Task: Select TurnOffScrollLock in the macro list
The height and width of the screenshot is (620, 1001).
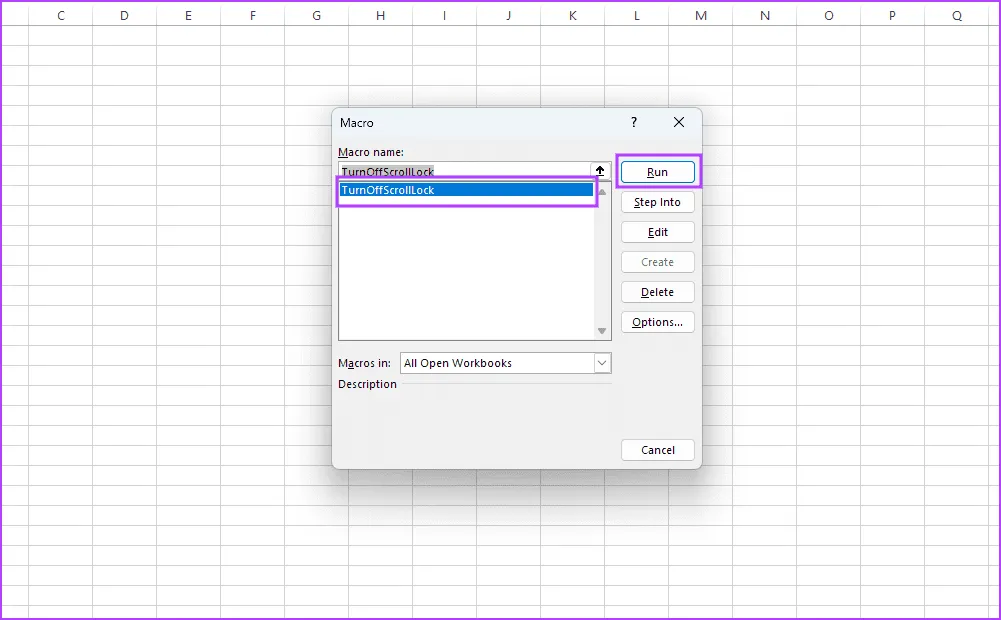Action: (465, 190)
